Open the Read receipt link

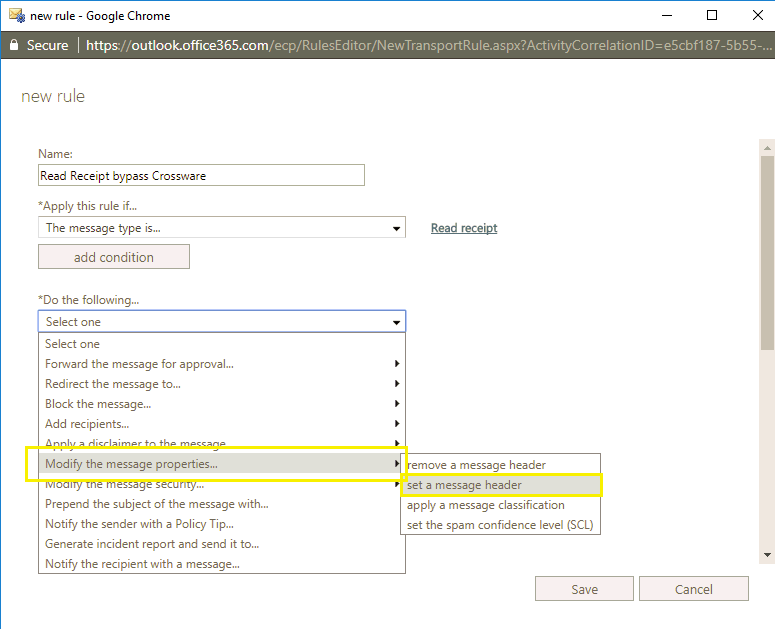(464, 228)
